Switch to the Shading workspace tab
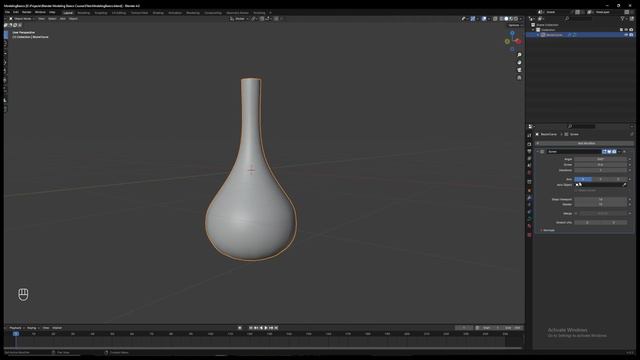This screenshot has height=360, width=640. 158,13
